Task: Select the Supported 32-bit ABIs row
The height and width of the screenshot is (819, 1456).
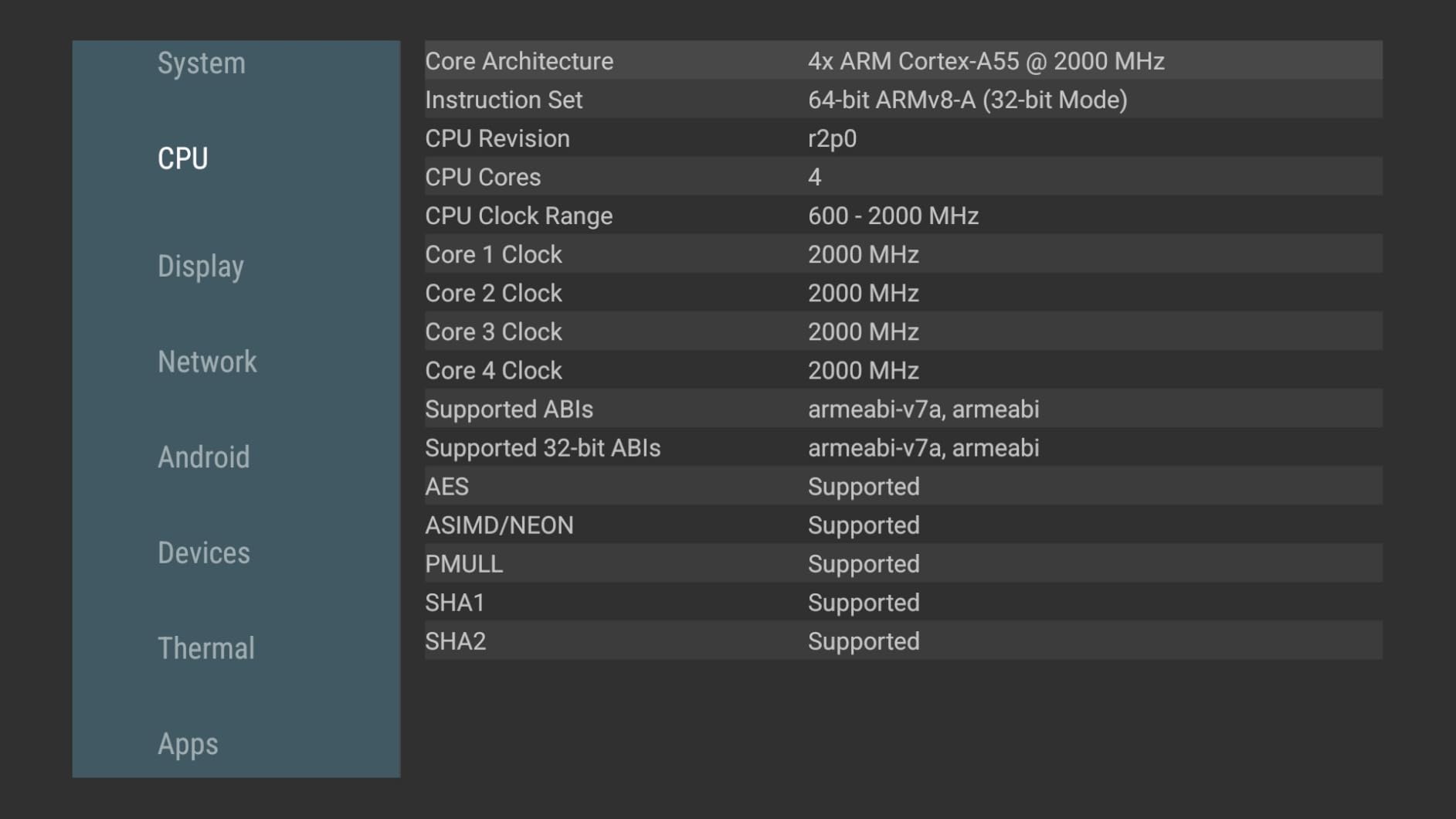Action: pos(902,448)
